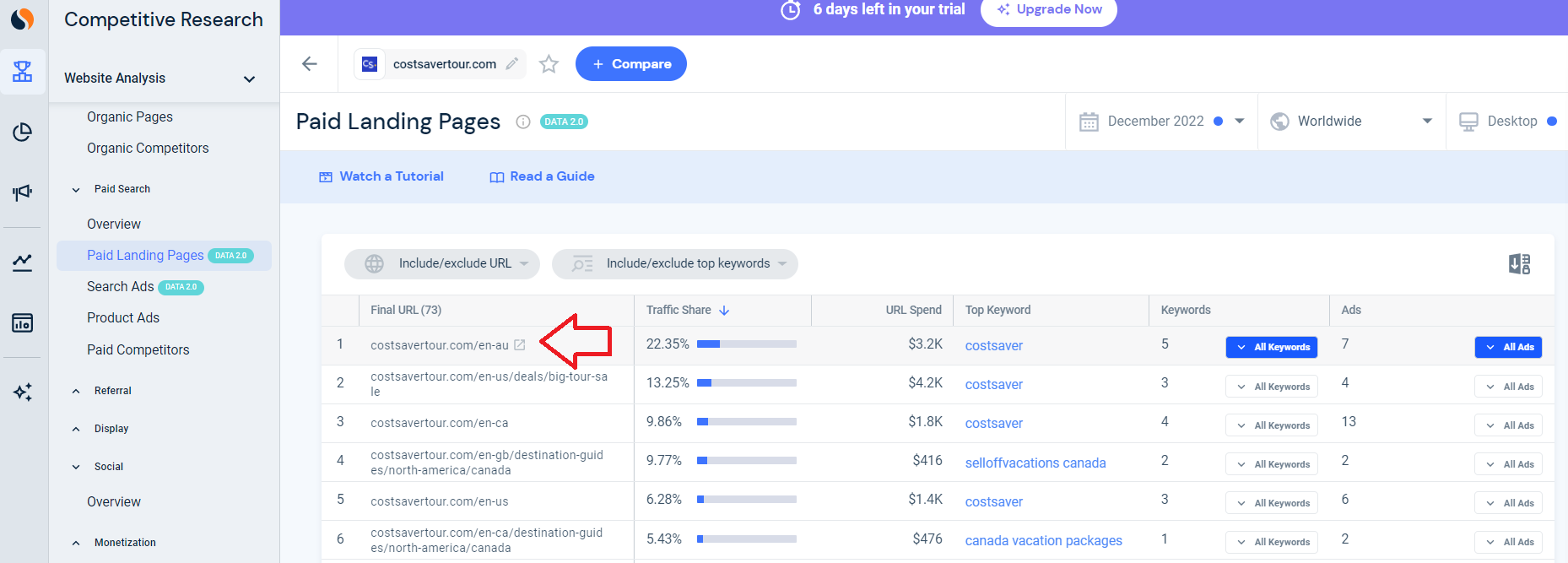Export table to Excel icon
This screenshot has height=563, width=1568.
coord(1519,264)
